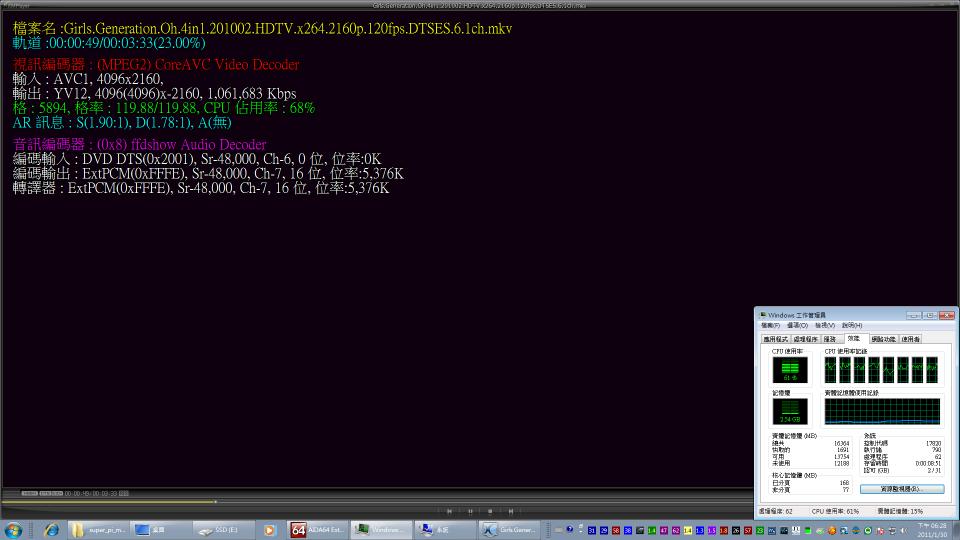The width and height of the screenshot is (960, 540).
Task: Click the ffdshow Audio Decoder line
Action: click(x=139, y=144)
